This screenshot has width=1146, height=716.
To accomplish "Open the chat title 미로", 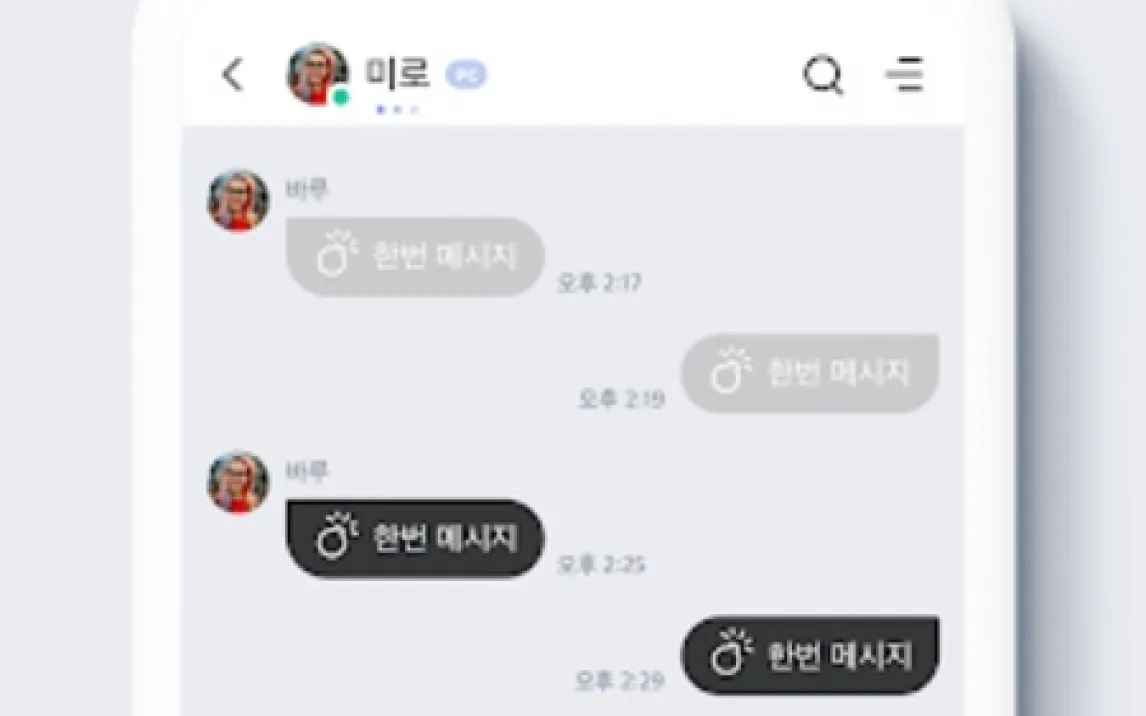I will [x=398, y=74].
